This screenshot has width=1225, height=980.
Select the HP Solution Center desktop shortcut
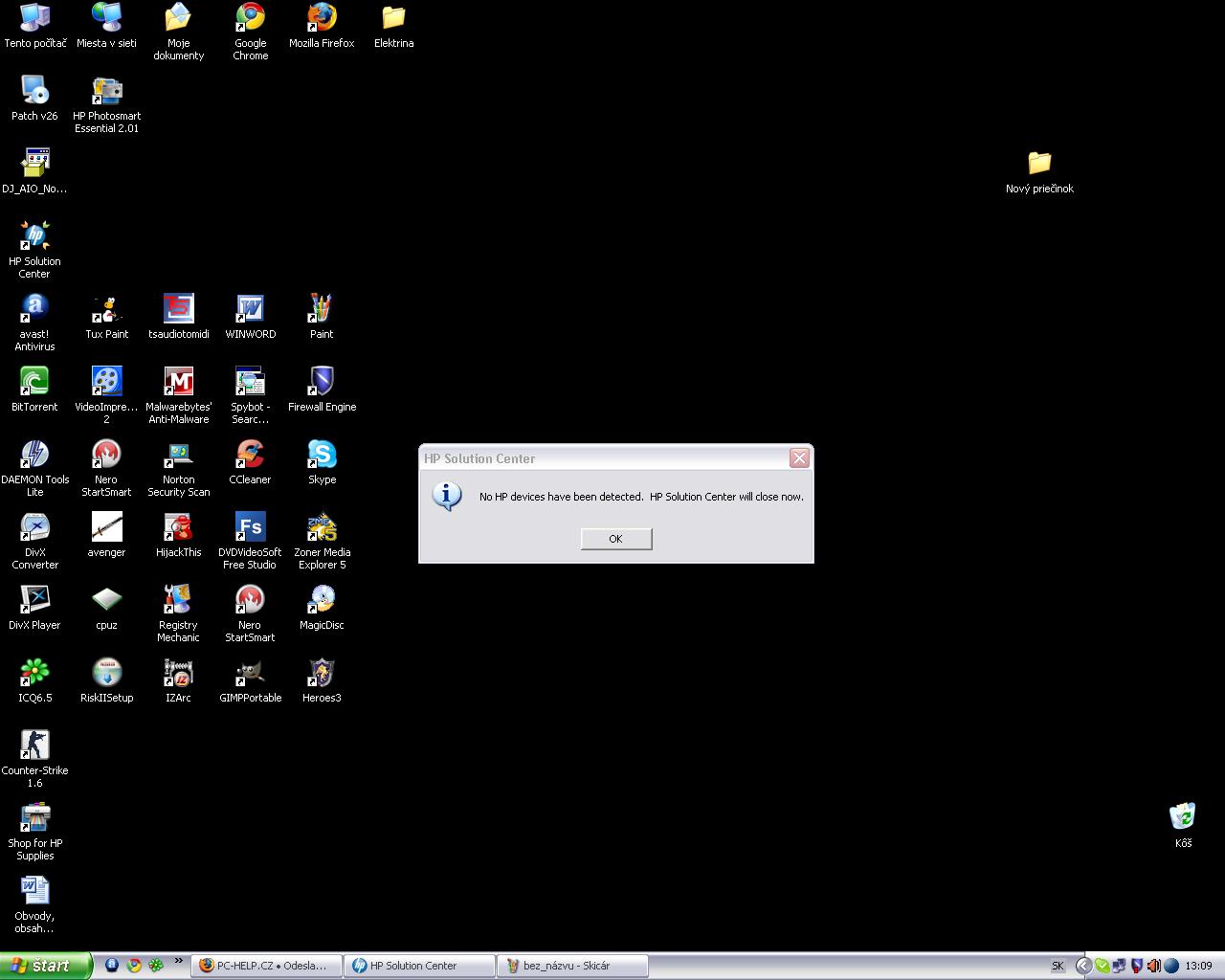[x=34, y=250]
